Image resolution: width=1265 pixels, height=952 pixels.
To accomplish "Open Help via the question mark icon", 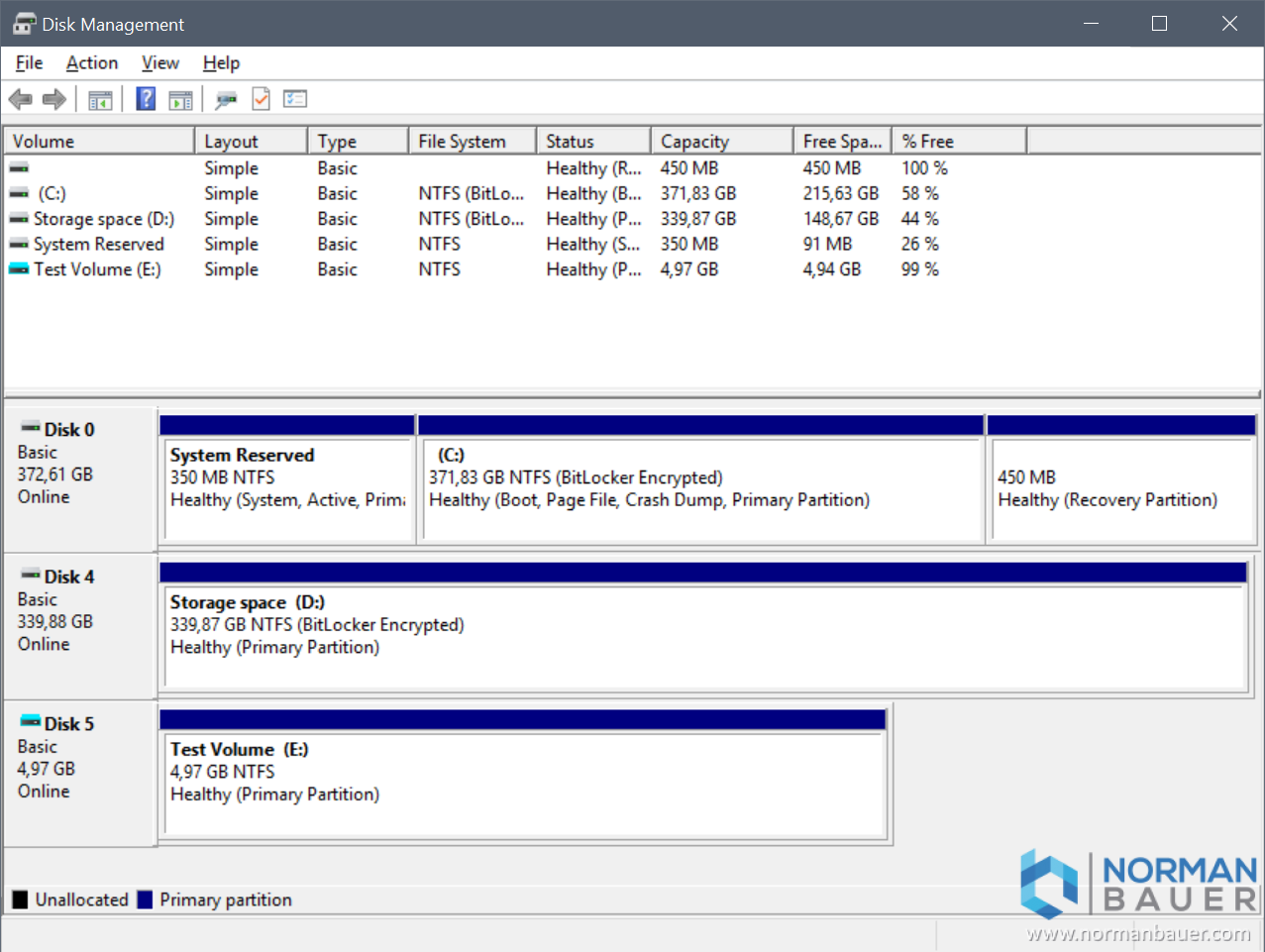I will (x=146, y=99).
